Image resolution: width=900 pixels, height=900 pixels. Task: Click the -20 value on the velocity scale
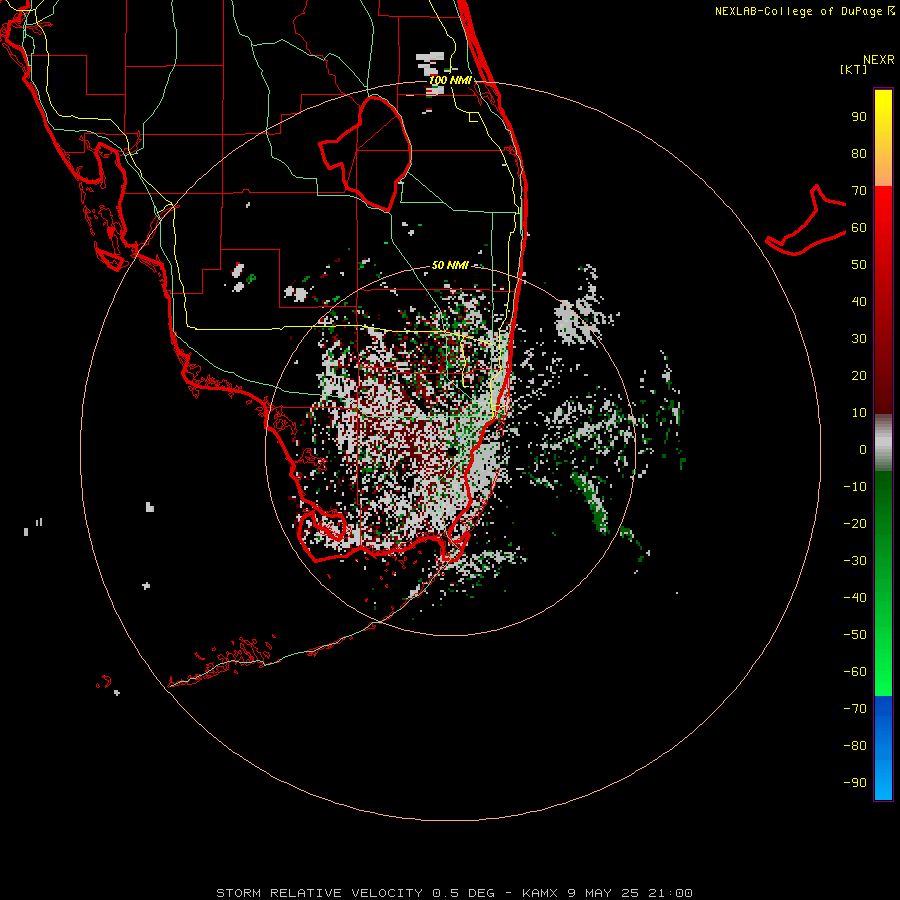(x=855, y=524)
